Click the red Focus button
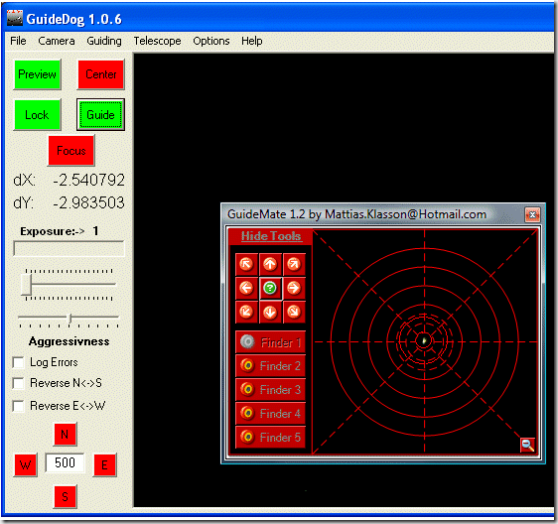This screenshot has height=524, width=558. (x=71, y=151)
